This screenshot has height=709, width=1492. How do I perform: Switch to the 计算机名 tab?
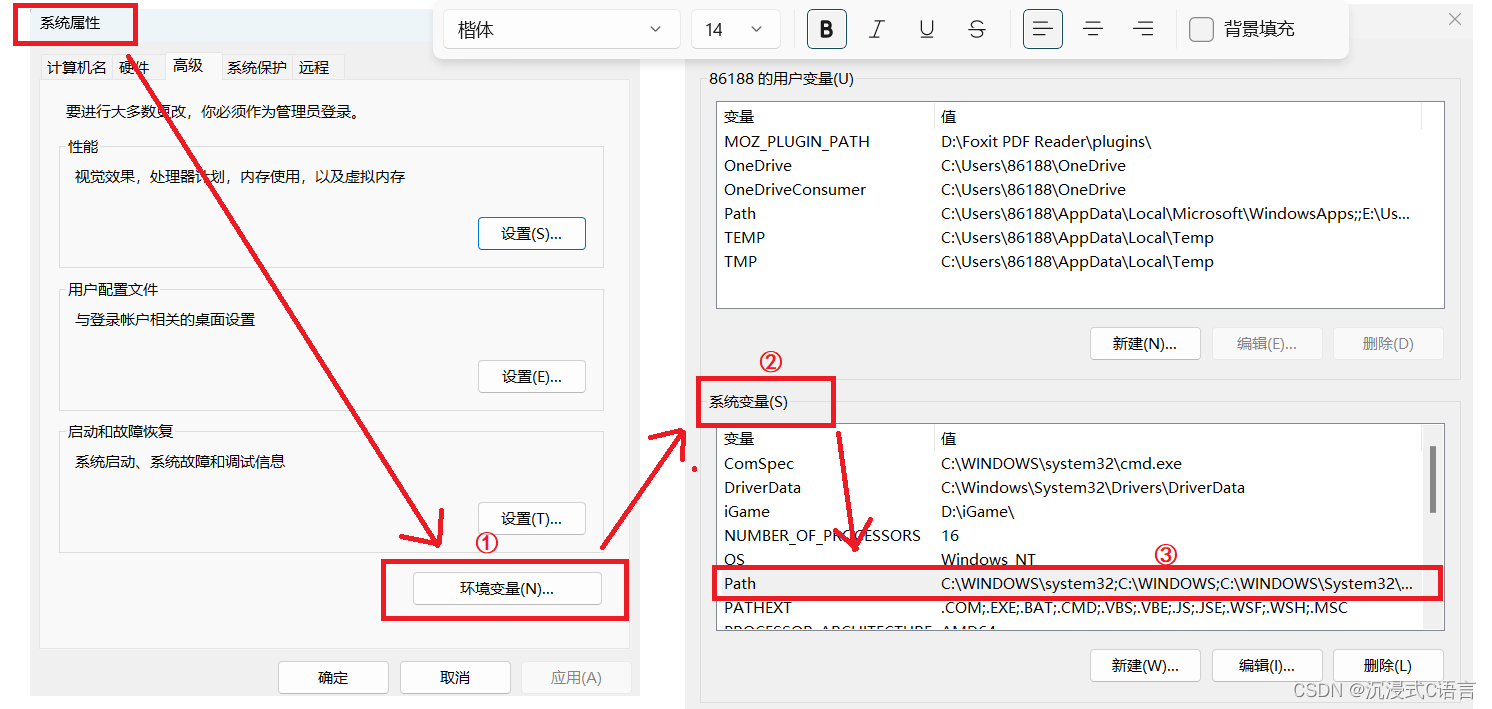[x=77, y=67]
